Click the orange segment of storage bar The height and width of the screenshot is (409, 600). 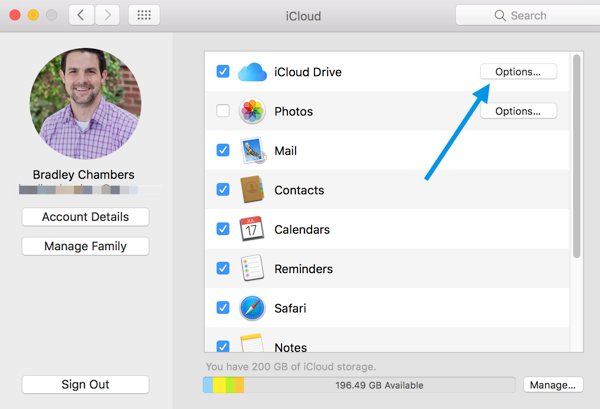(x=239, y=385)
